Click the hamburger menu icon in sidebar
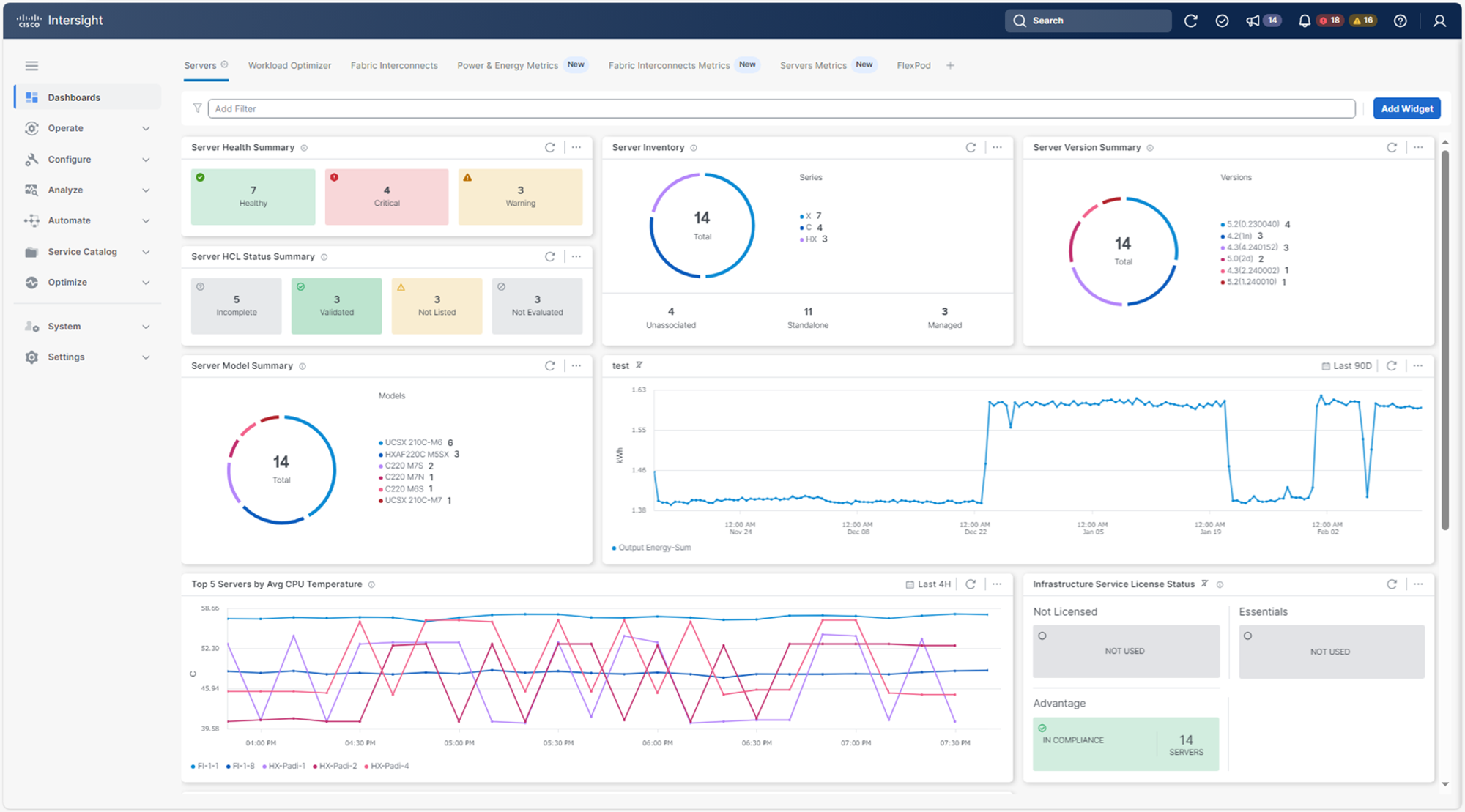Viewport: 1465px width, 812px height. pyautogui.click(x=31, y=66)
